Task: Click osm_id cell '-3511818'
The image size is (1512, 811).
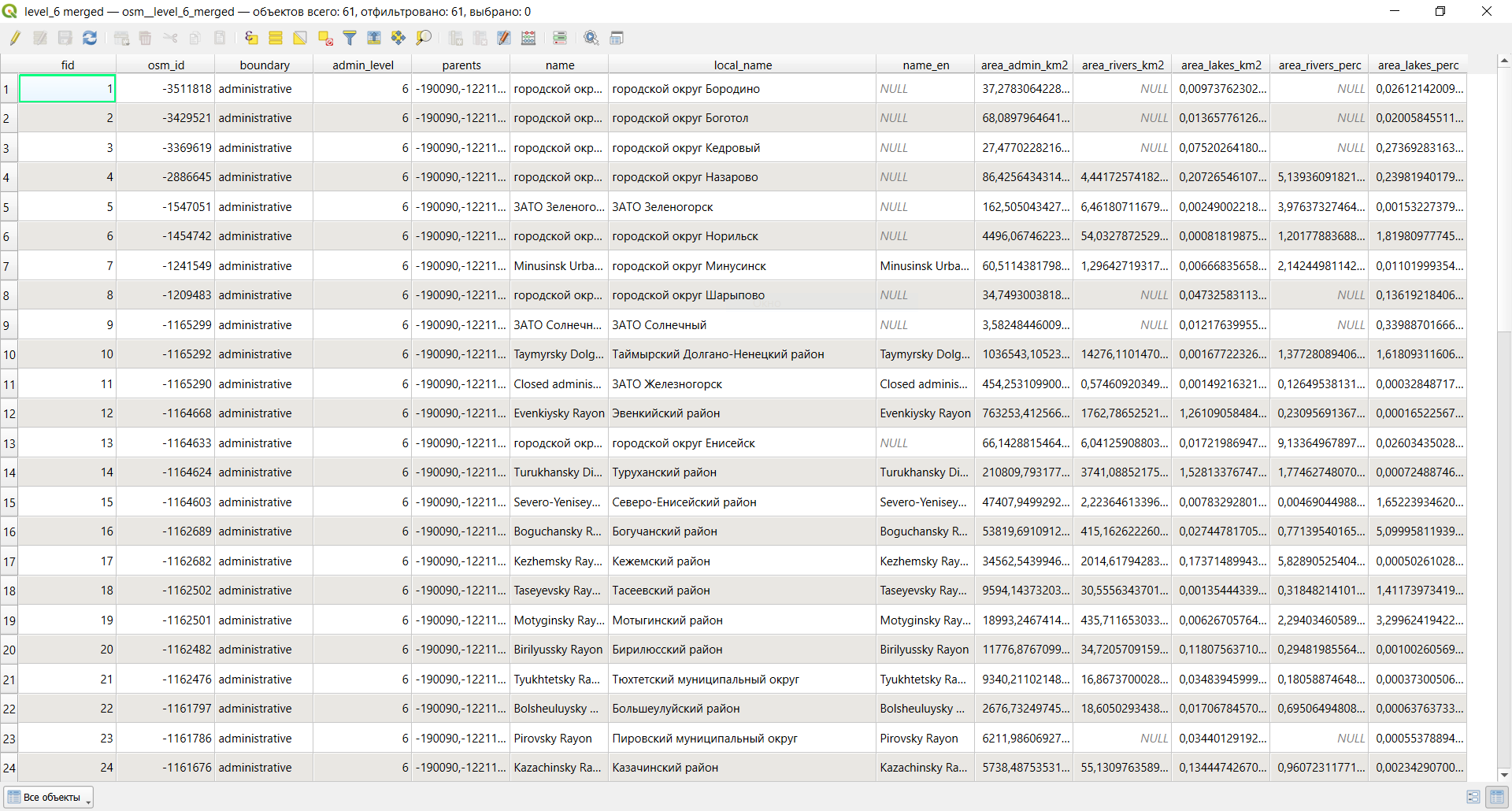Action: (166, 89)
